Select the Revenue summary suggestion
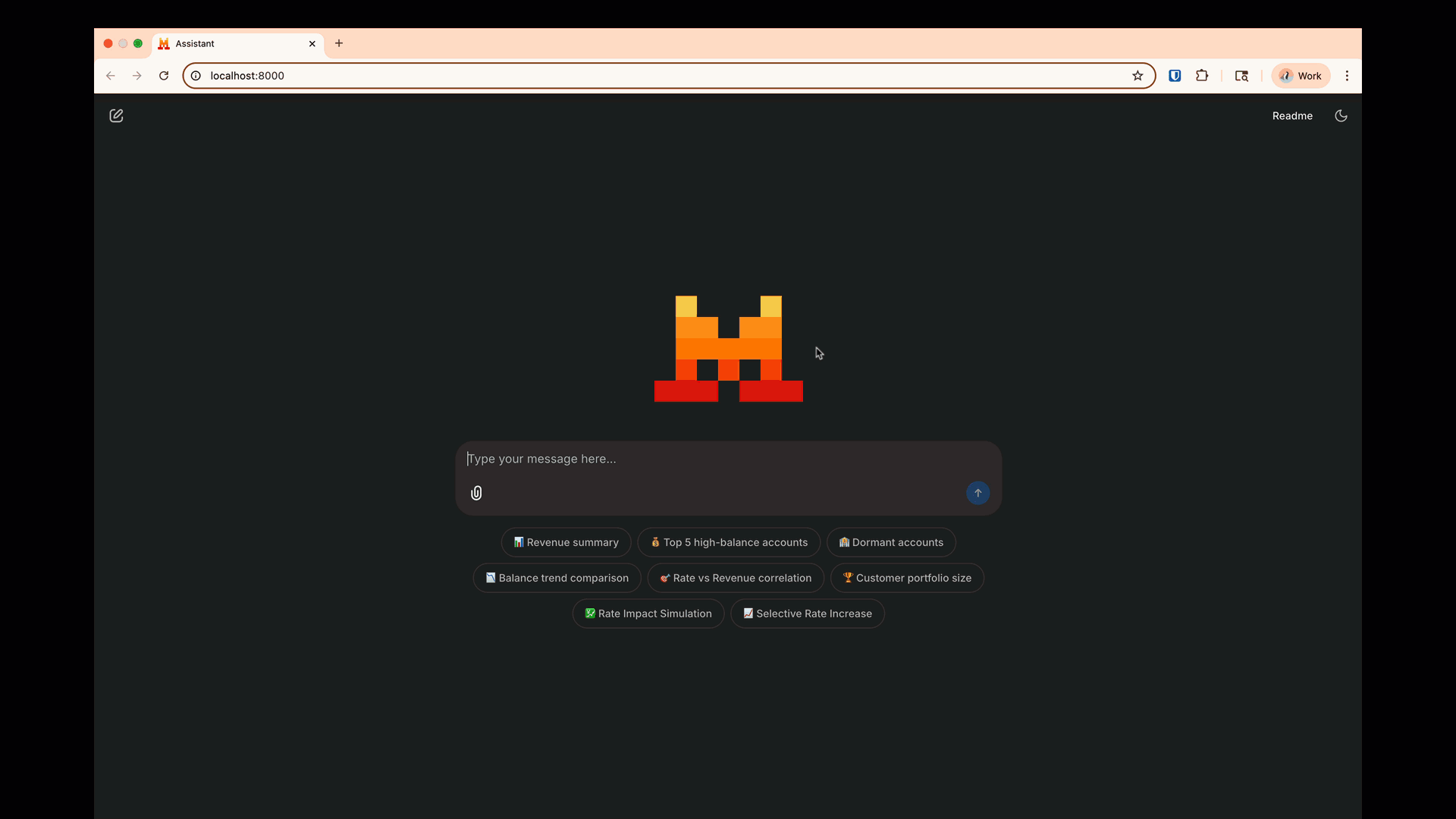Image resolution: width=1456 pixels, height=819 pixels. point(566,543)
